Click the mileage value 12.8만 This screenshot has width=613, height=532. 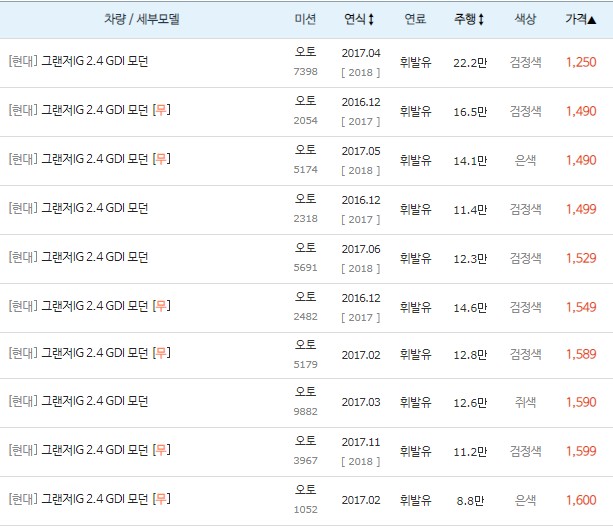pyautogui.click(x=470, y=355)
